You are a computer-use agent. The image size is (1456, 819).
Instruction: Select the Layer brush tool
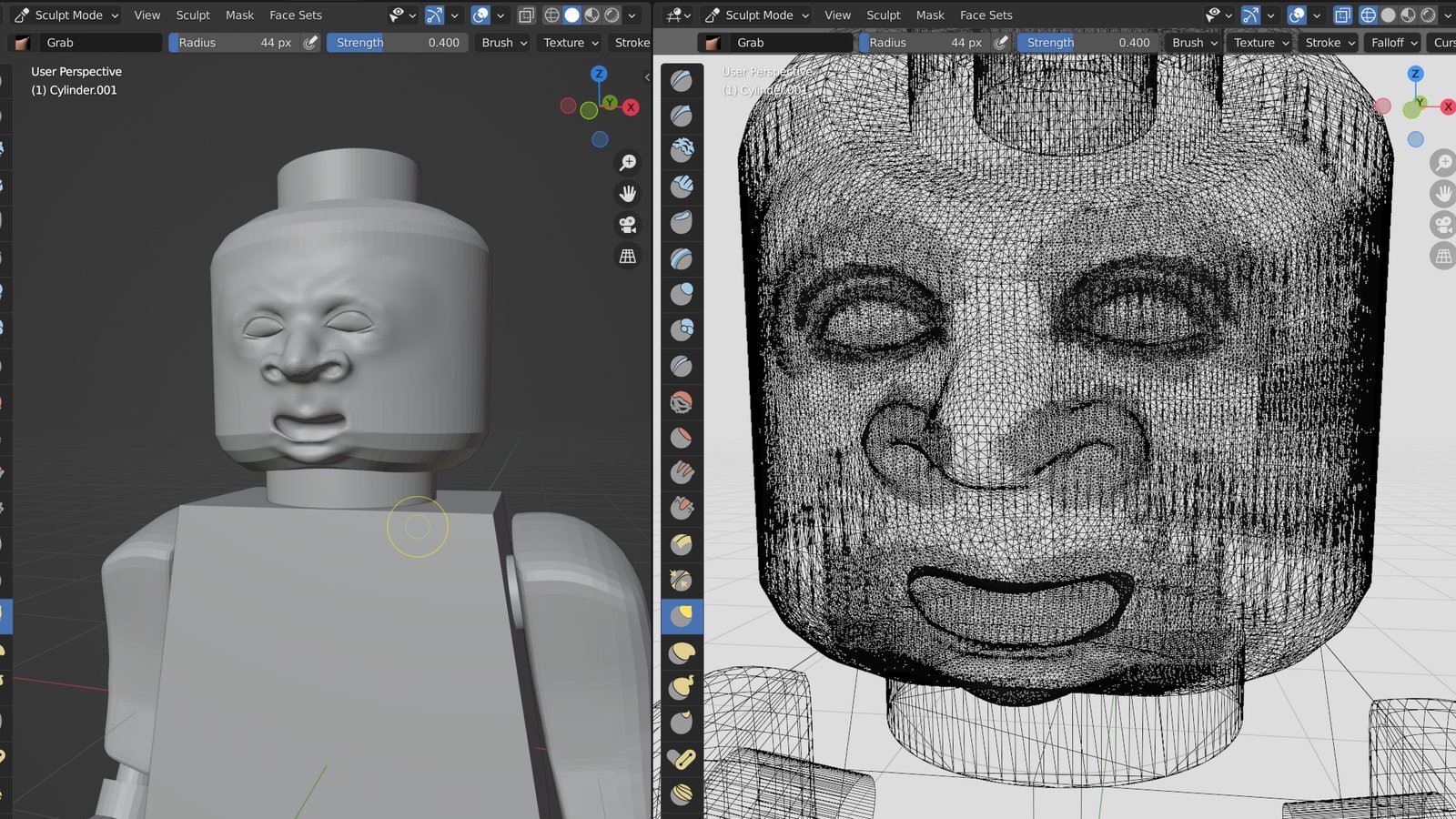coord(682,259)
